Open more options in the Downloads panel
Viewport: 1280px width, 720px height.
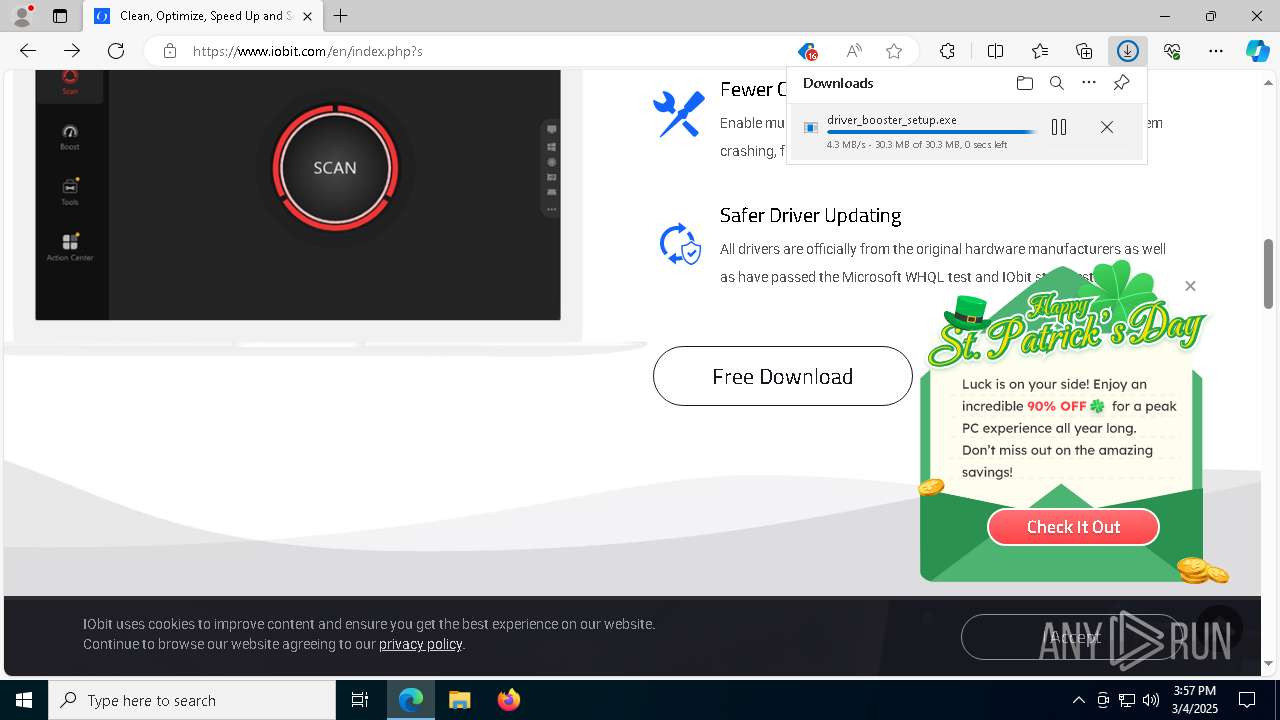tap(1089, 83)
